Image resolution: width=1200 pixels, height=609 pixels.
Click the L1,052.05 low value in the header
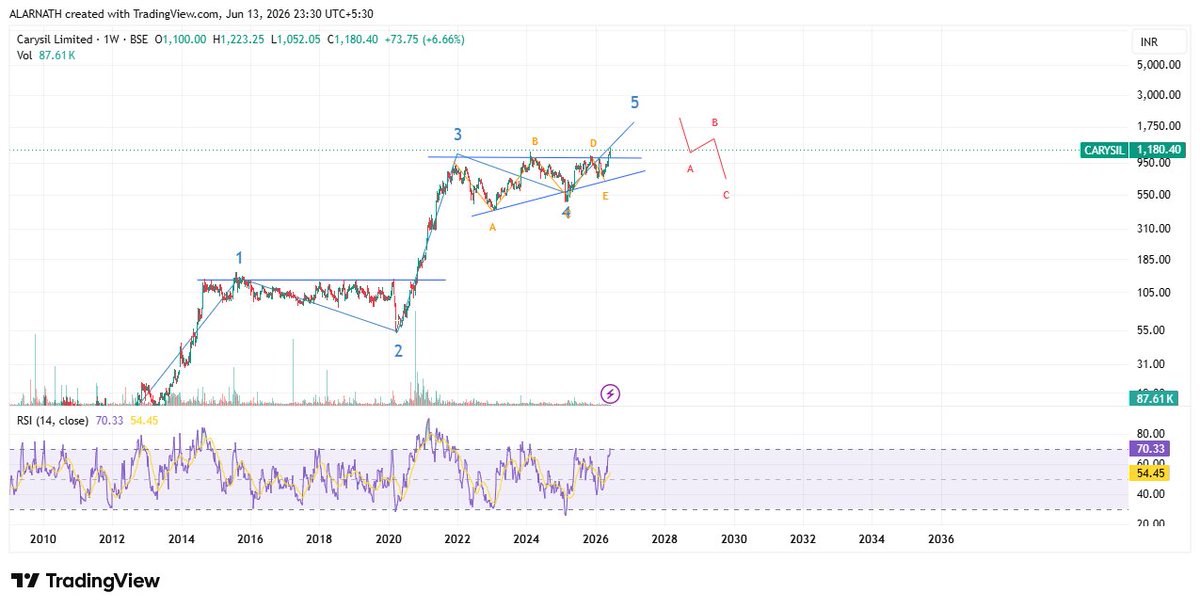(294, 39)
